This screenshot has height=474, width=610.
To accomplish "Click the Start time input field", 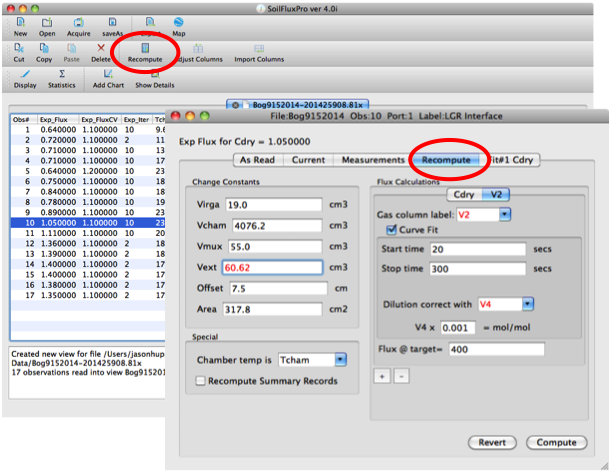I will point(478,249).
